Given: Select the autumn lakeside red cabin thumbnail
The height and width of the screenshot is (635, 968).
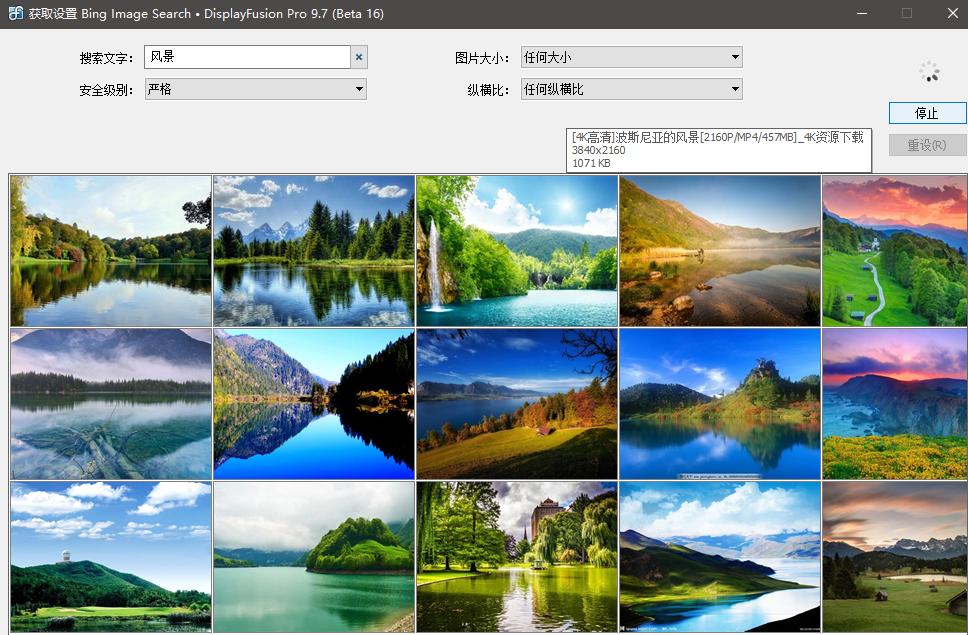Looking at the screenshot, I should coord(515,403).
